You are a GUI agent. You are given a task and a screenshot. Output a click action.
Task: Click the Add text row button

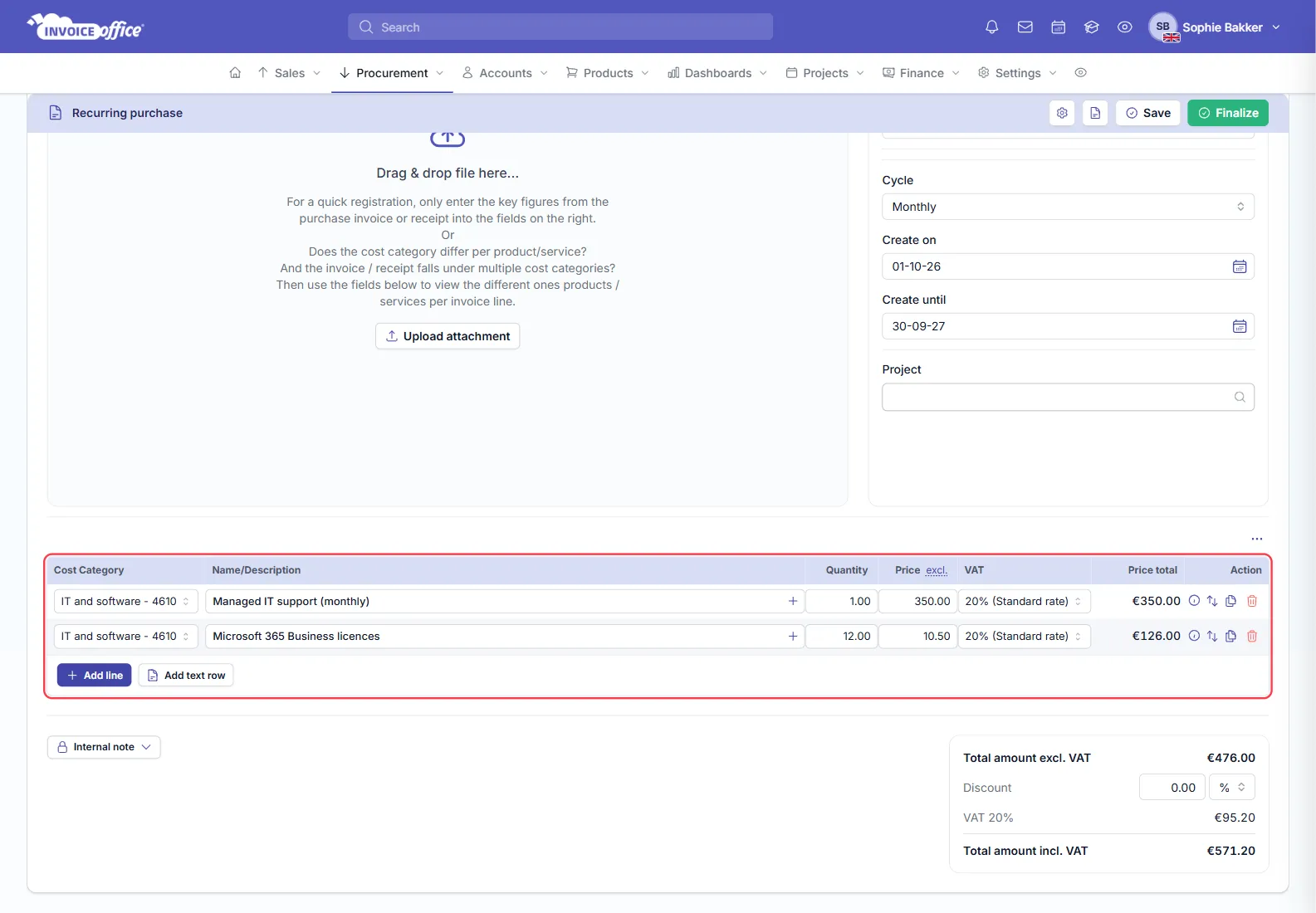(x=186, y=676)
